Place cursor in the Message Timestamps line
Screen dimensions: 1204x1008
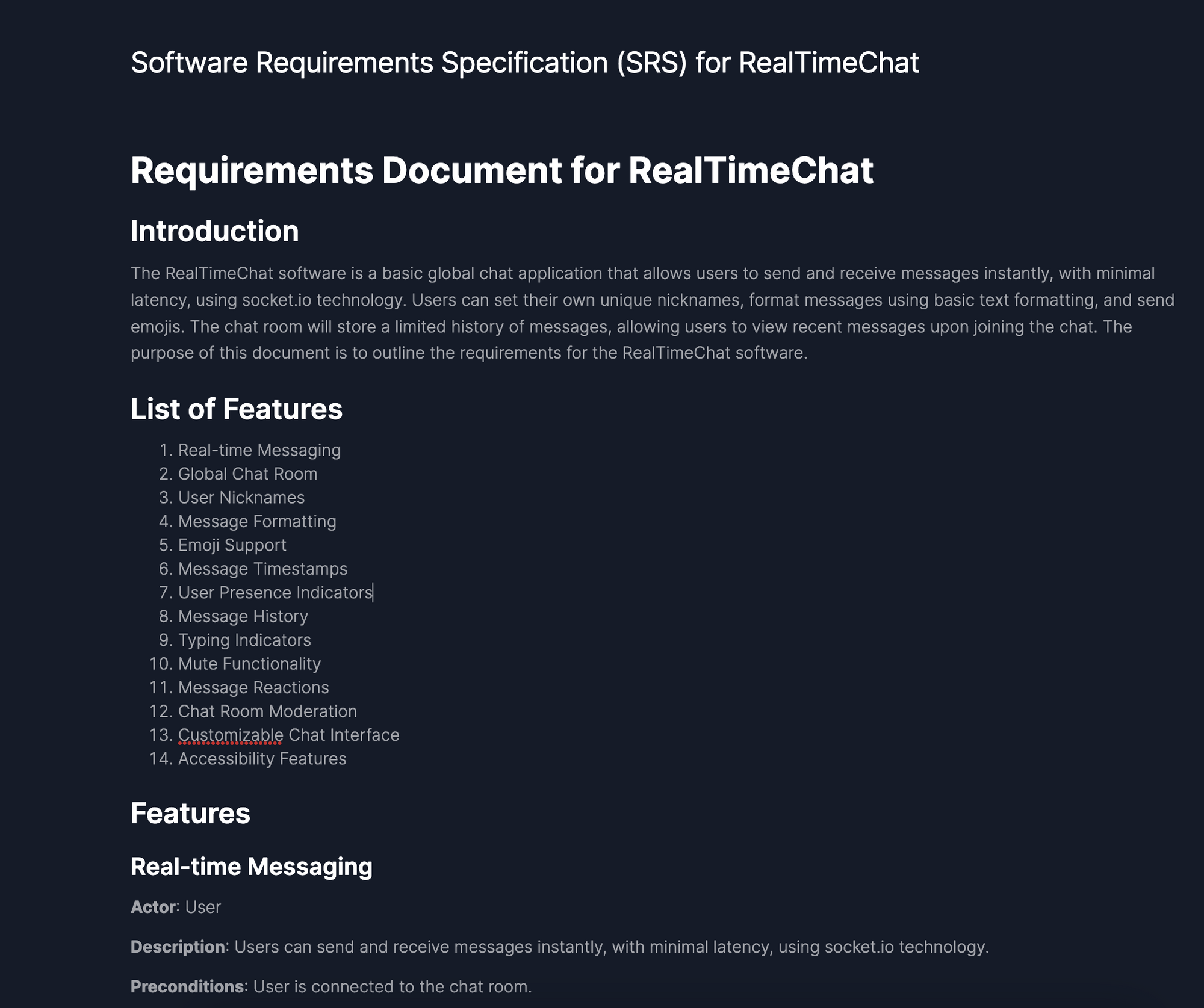click(262, 569)
